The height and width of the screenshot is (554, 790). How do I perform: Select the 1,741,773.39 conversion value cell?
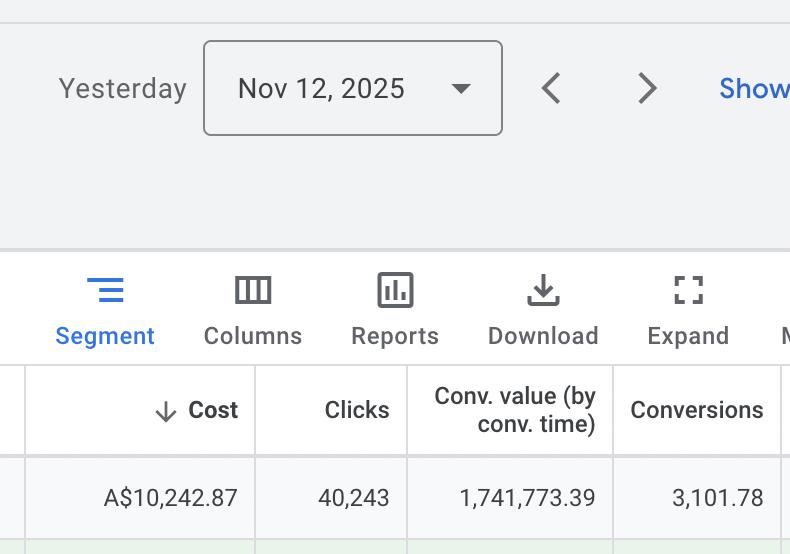[510, 498]
